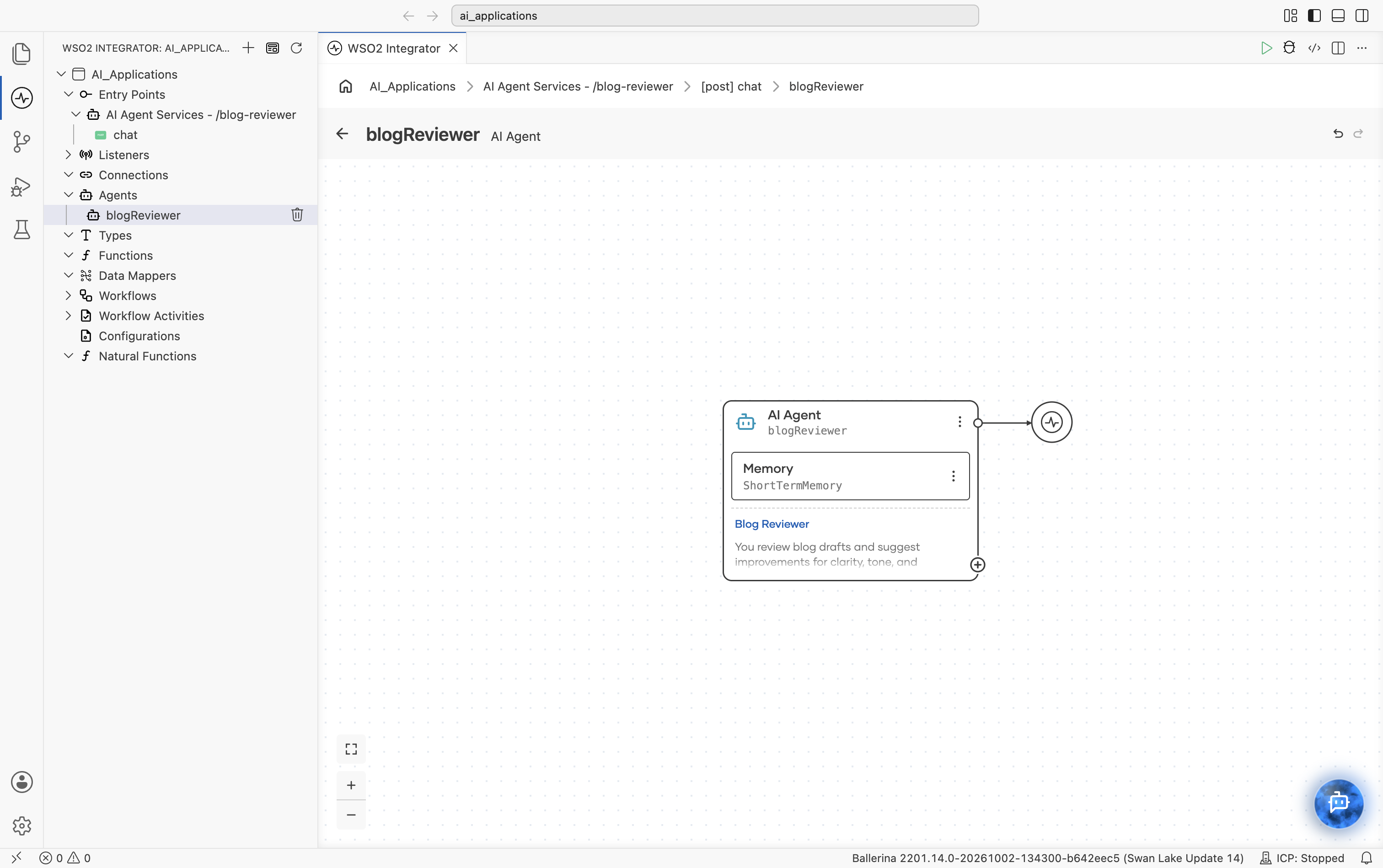1383x868 pixels.
Task: Expand the Workflow Activities tree section
Action: (68, 315)
